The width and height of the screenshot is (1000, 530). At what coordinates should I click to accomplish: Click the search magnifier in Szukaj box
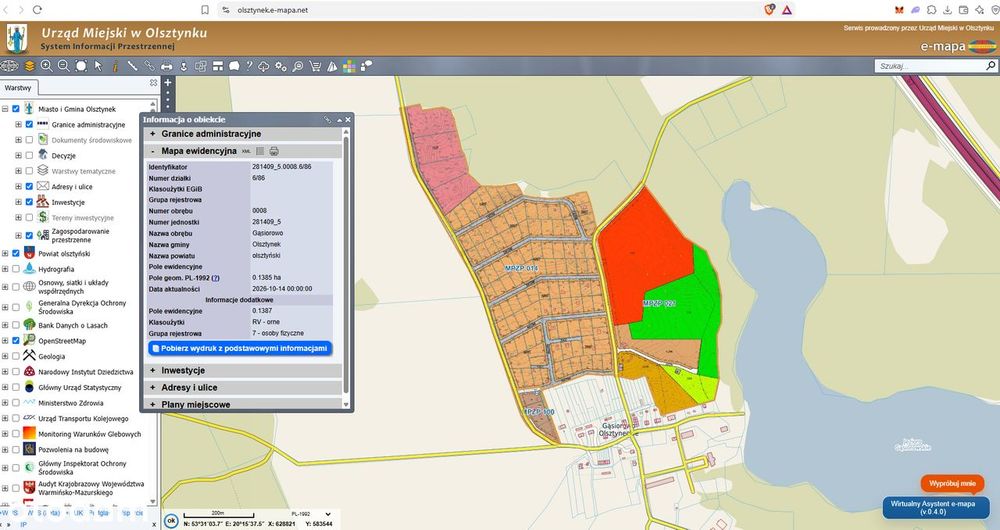[x=990, y=65]
